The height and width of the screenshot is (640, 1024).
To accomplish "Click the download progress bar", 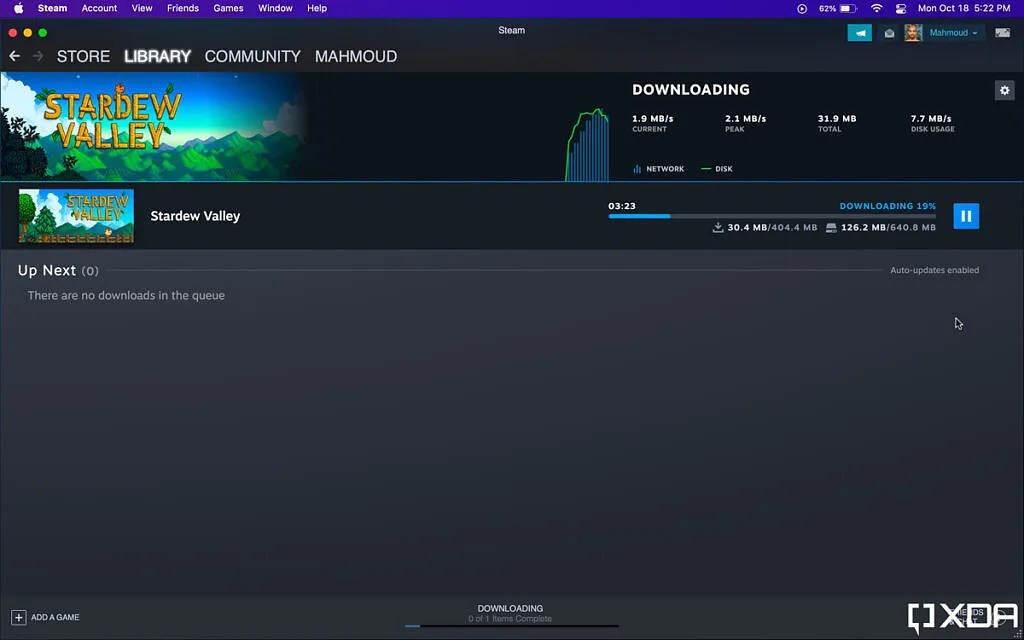I will coord(770,216).
